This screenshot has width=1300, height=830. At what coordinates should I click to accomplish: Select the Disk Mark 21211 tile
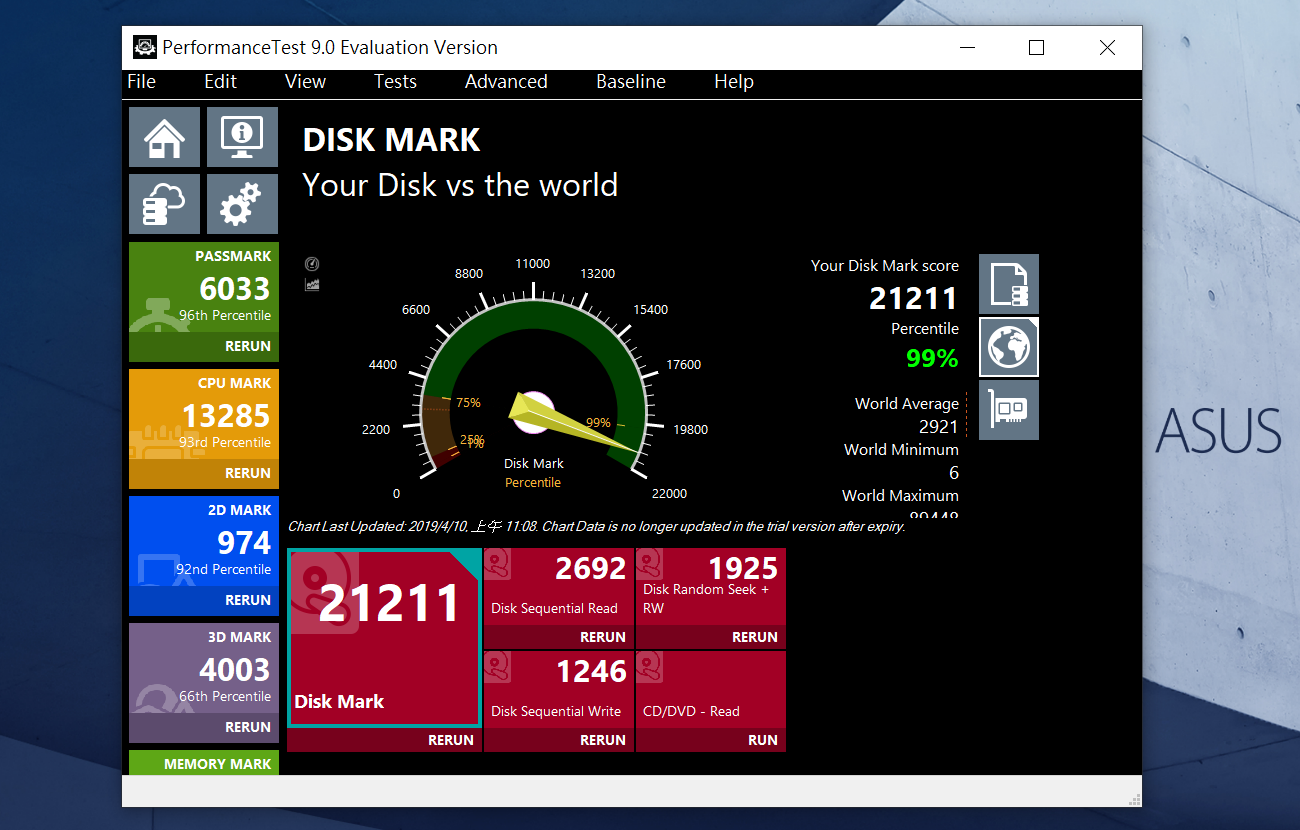tap(384, 637)
